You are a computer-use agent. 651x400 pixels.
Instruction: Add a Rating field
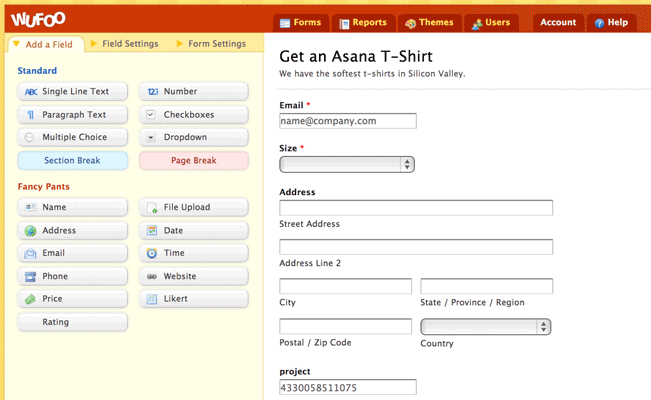click(x=73, y=322)
